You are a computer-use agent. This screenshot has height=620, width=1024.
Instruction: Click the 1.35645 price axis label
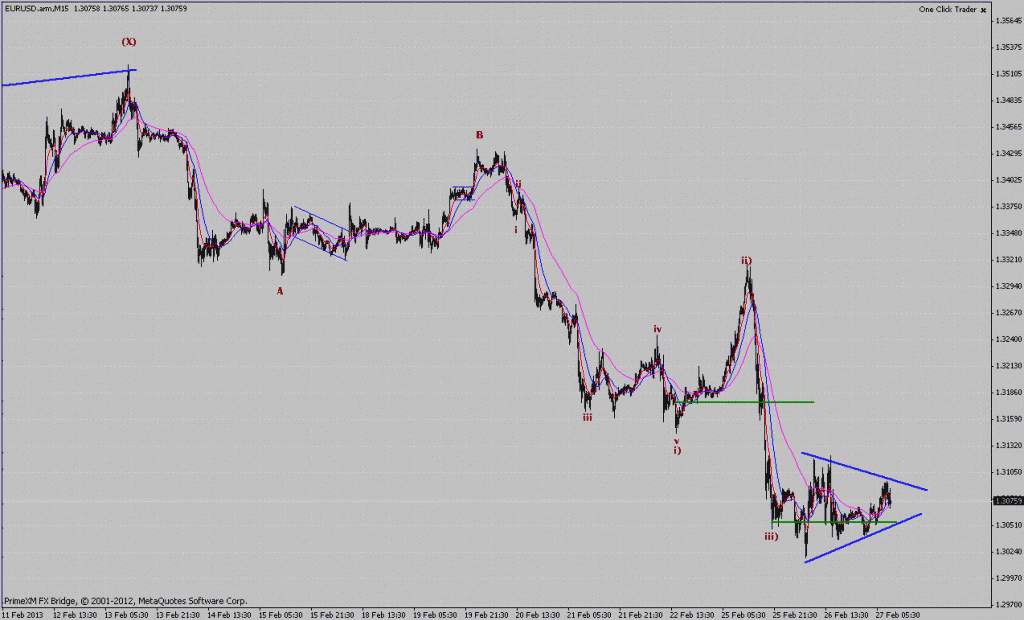[x=1009, y=21]
